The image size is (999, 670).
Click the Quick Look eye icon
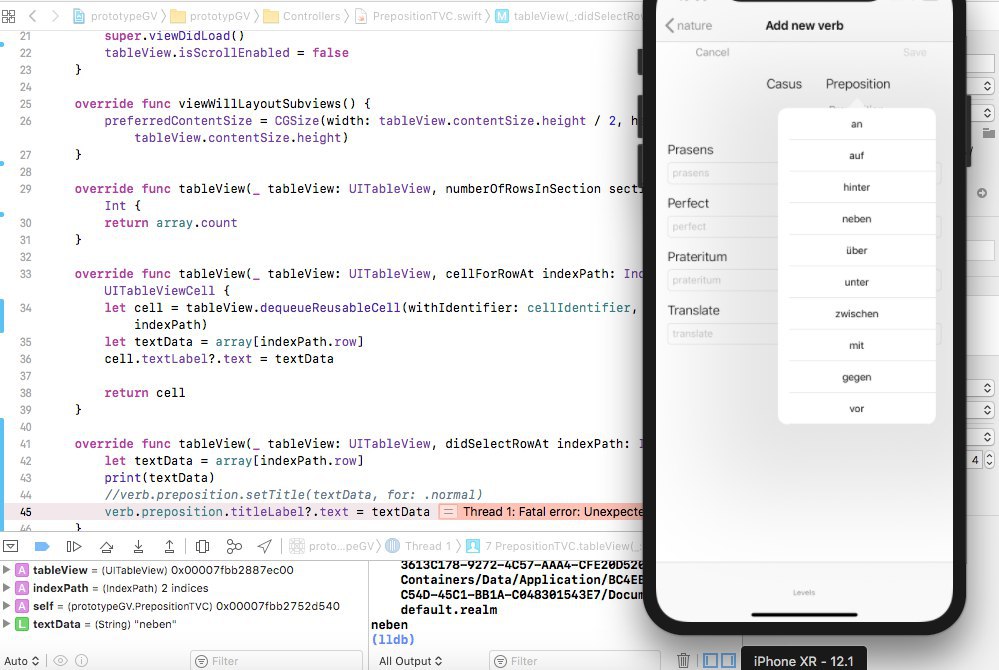click(x=61, y=661)
